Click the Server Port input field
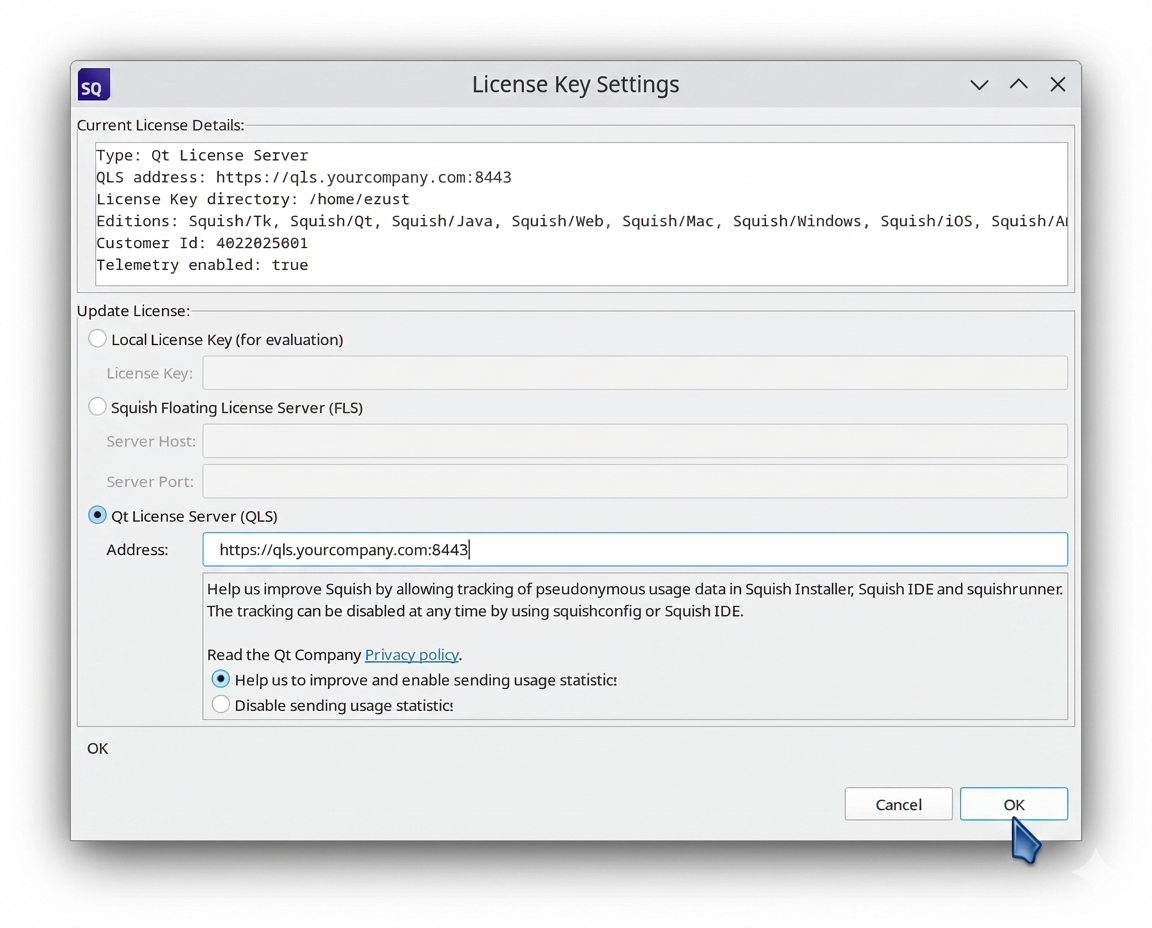1152x928 pixels. tap(635, 481)
